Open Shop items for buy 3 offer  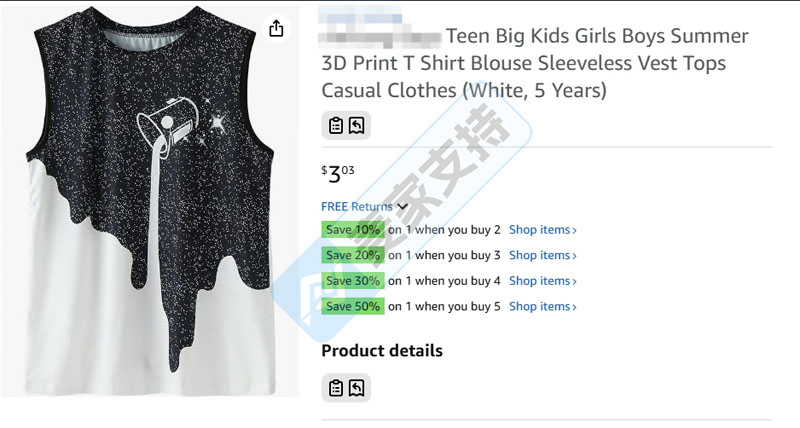(543, 256)
